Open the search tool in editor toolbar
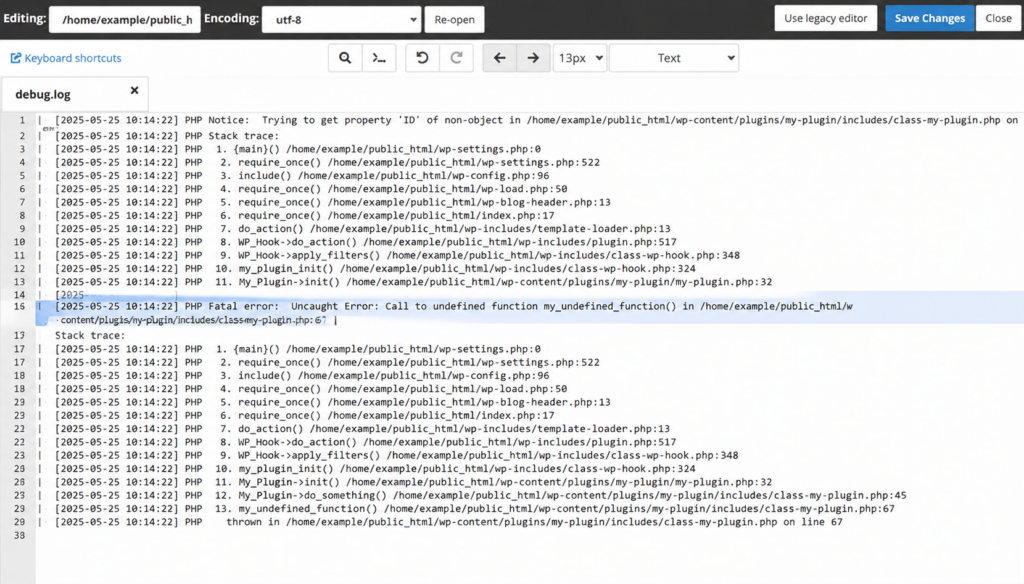Screen dimensions: 1024x584 [345, 58]
